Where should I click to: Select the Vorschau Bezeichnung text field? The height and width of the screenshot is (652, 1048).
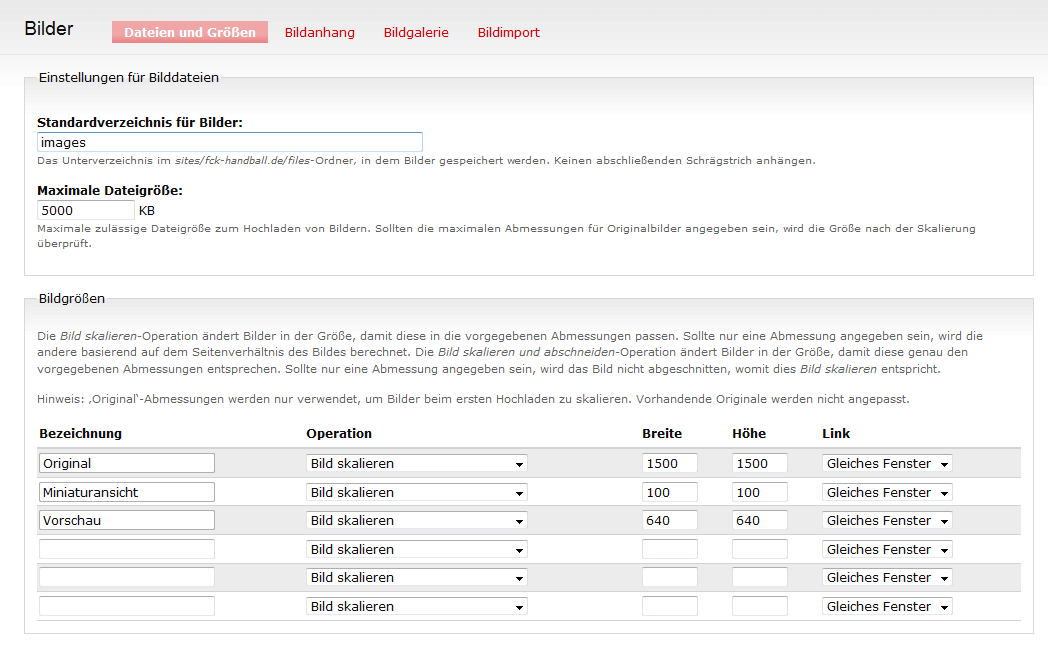(x=127, y=520)
